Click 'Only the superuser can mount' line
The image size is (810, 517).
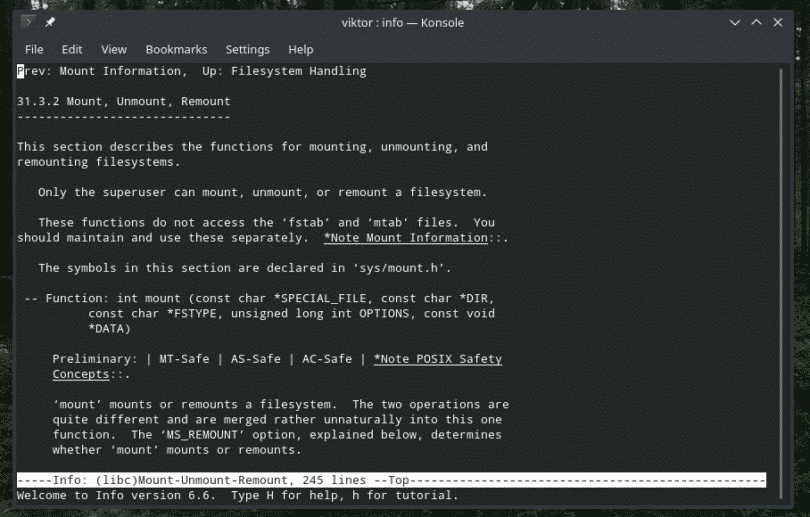click(262, 192)
